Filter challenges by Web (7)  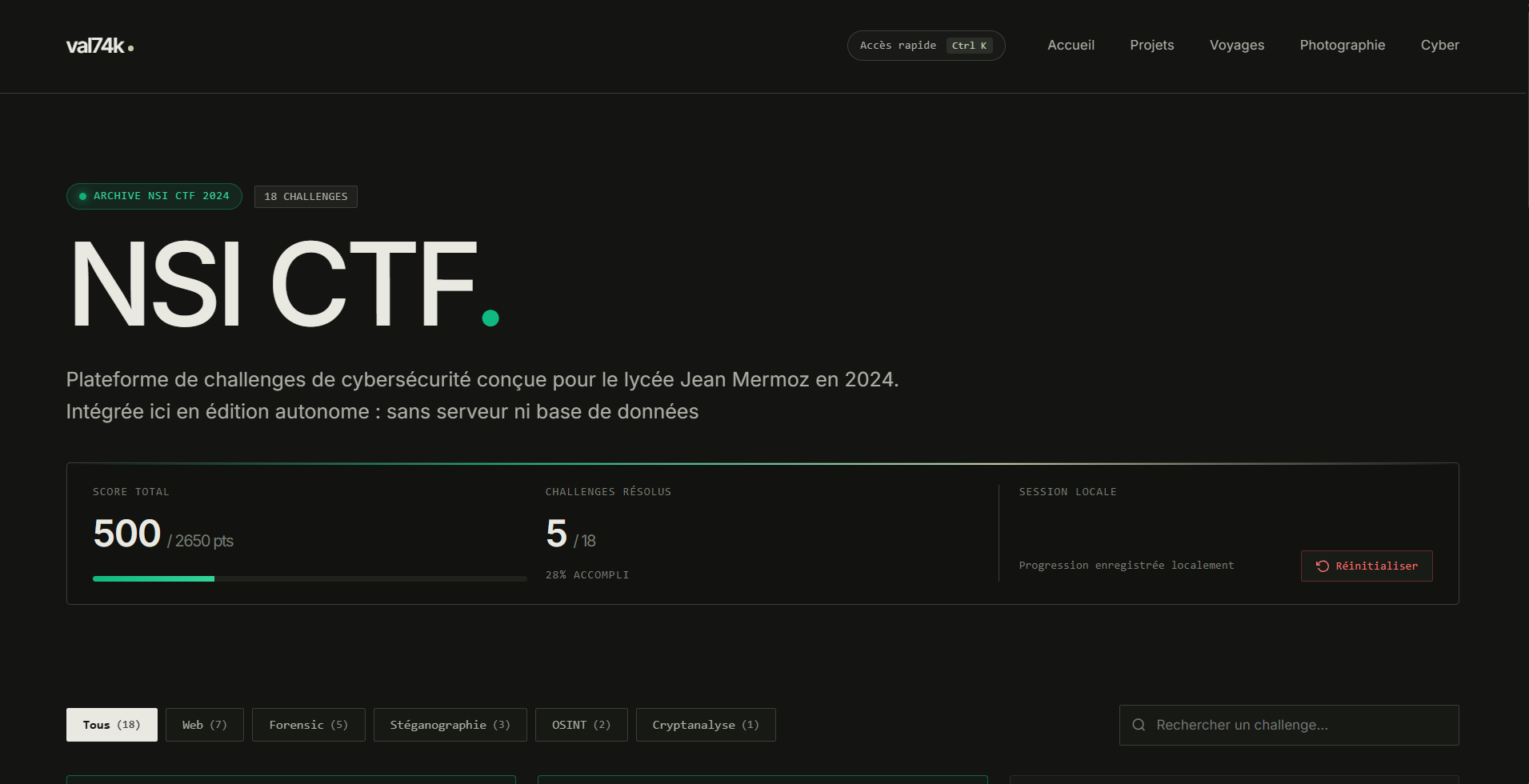click(x=204, y=725)
